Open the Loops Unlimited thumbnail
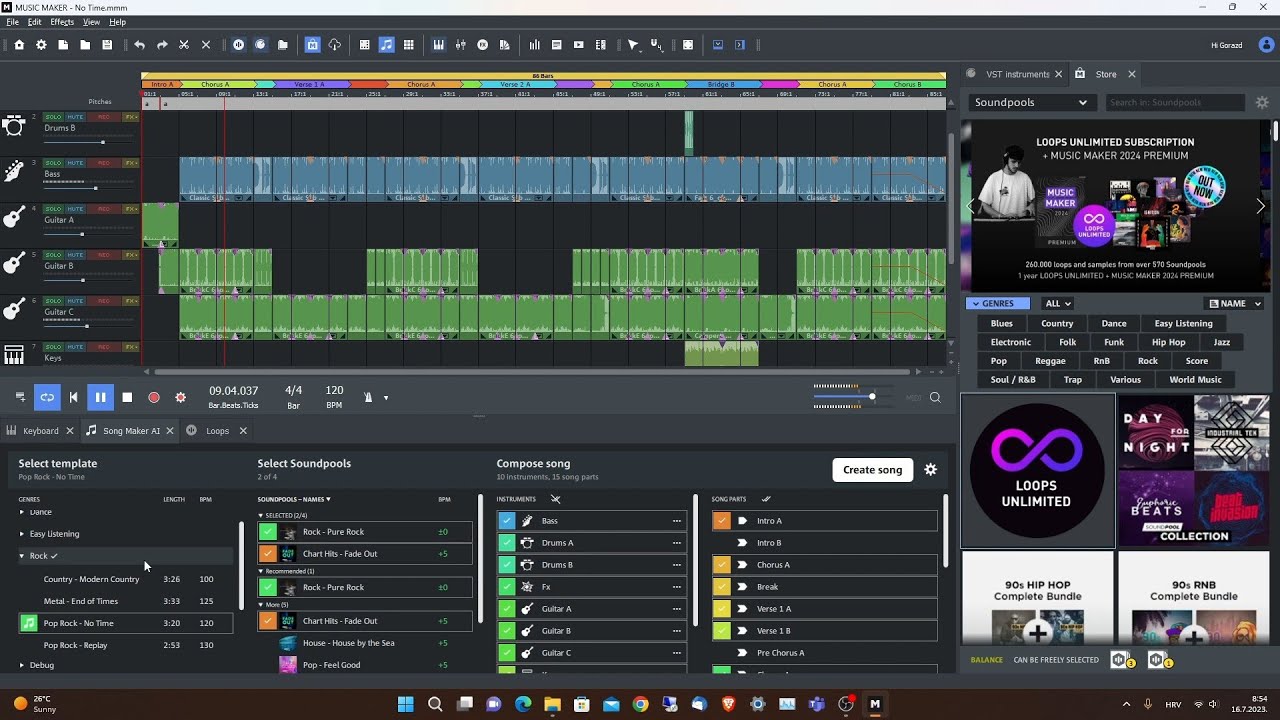 point(1037,471)
